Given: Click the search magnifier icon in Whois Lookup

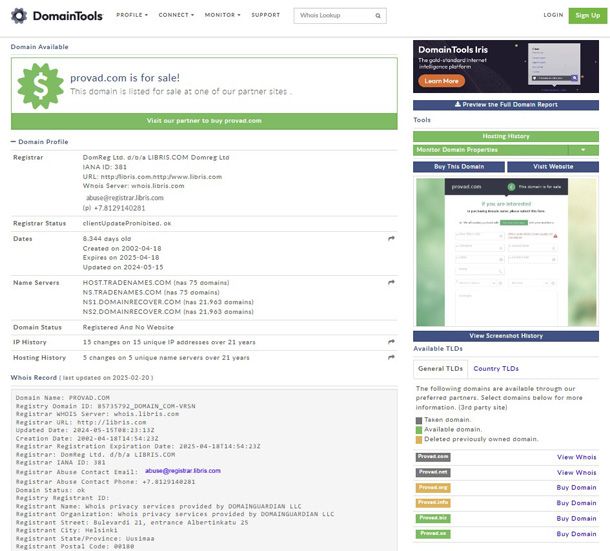Looking at the screenshot, I should coord(378,16).
